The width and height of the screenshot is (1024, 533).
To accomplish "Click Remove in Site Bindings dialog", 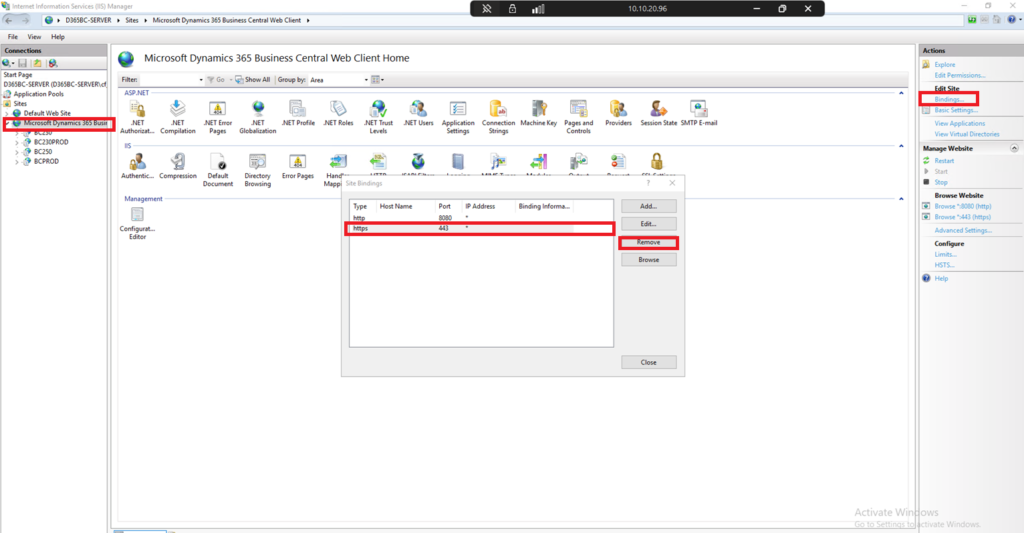I will tap(648, 242).
